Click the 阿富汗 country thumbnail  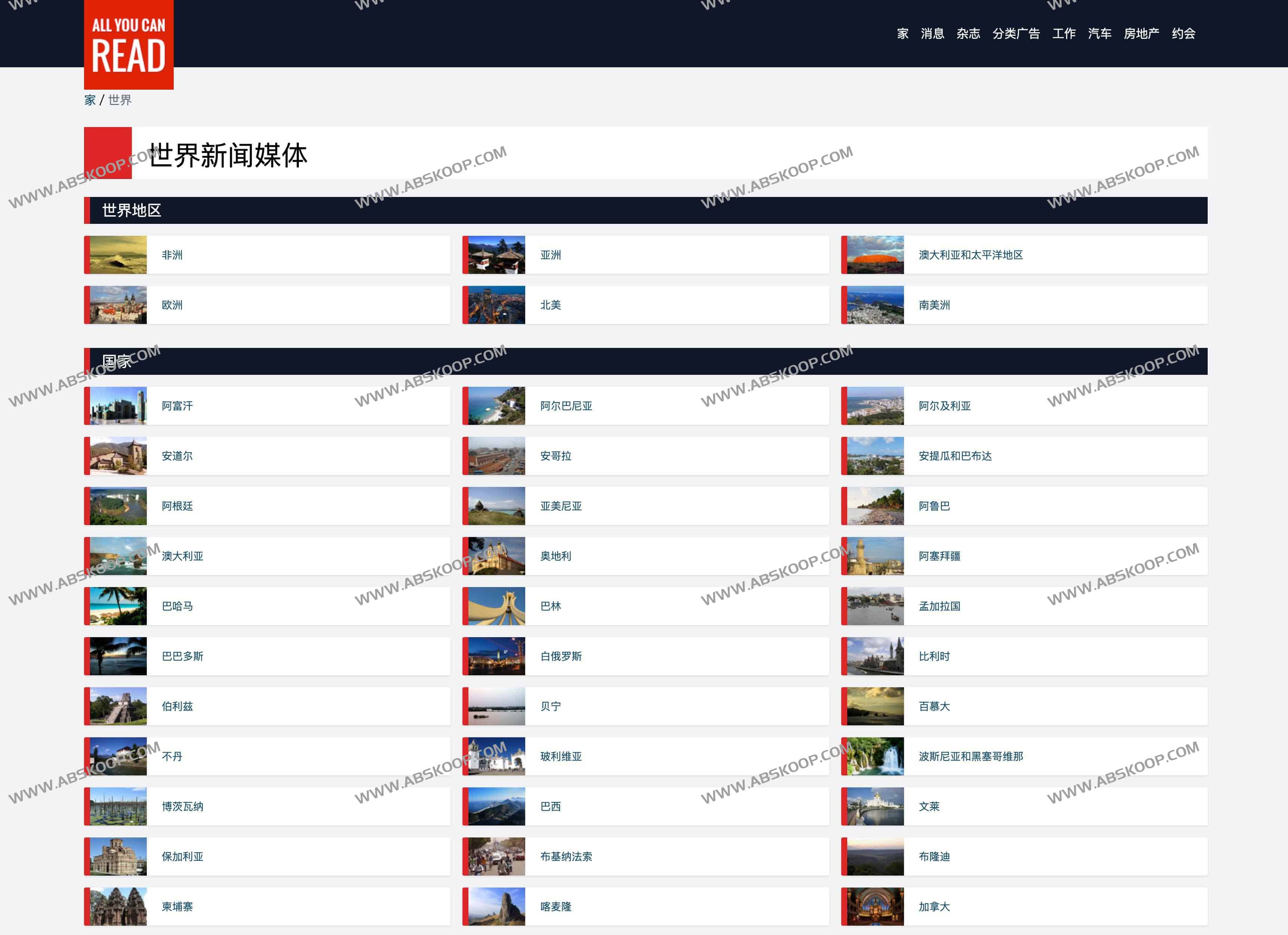tap(118, 405)
